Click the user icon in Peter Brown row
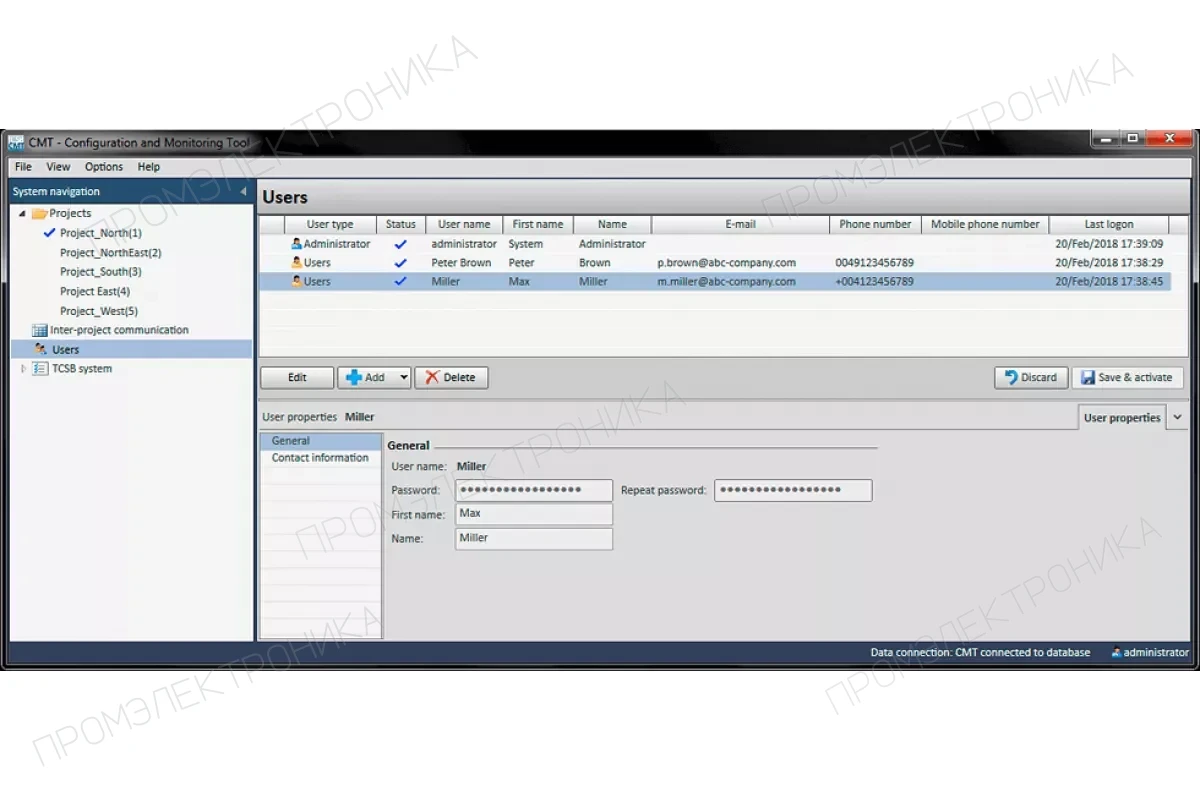The width and height of the screenshot is (1200, 800). click(296, 263)
